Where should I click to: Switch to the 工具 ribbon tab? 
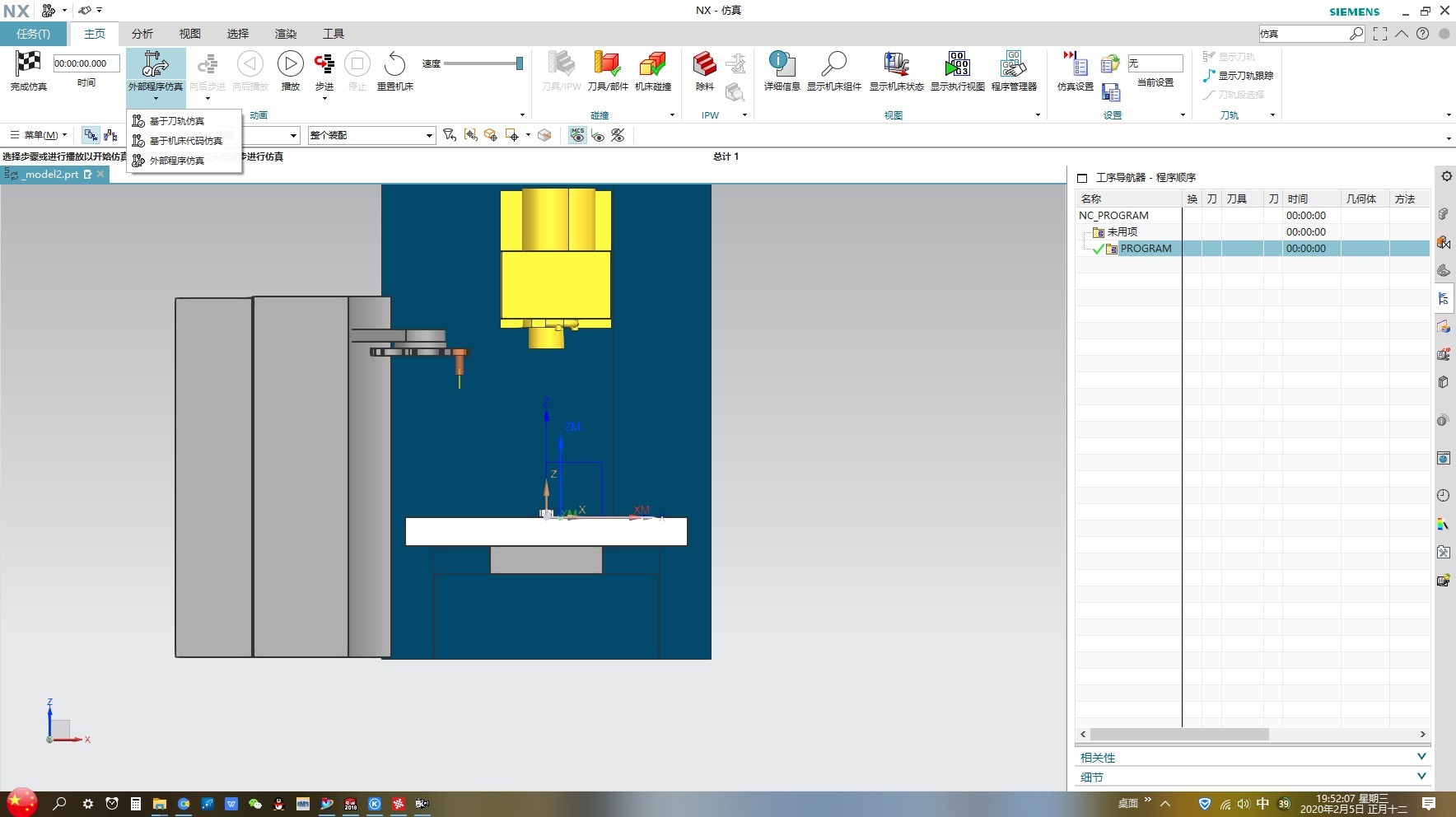pyautogui.click(x=334, y=34)
